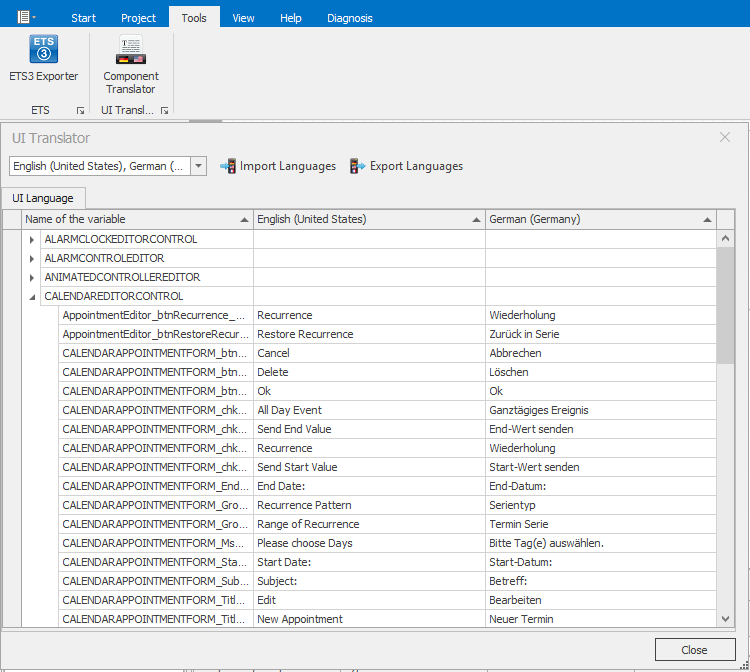Click the German cell 'Betreff:'
The width and height of the screenshot is (750, 672).
click(601, 581)
